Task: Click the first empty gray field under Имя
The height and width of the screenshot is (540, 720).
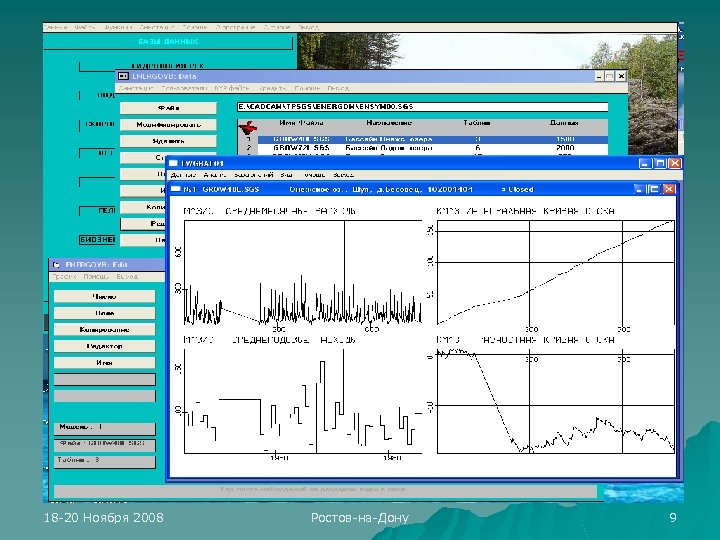Action: [105, 379]
